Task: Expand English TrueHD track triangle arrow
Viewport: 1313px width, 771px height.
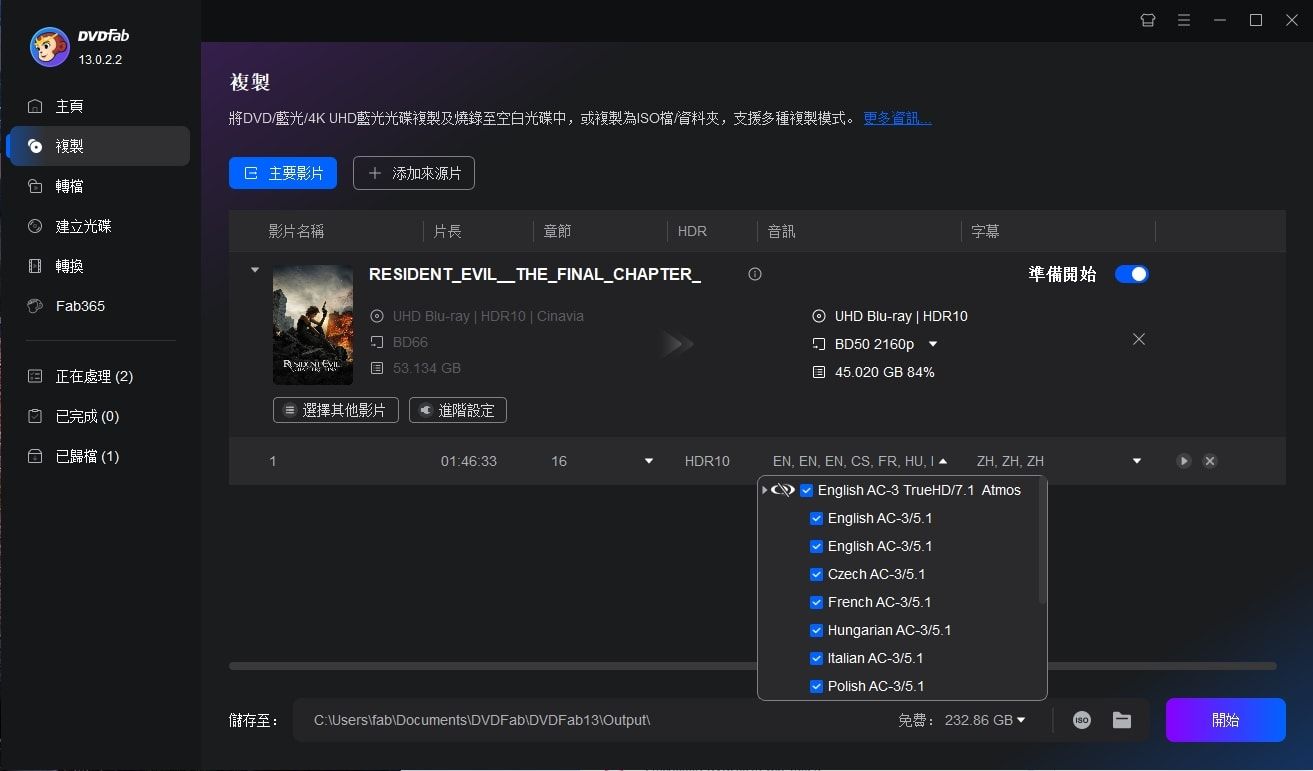Action: 765,490
